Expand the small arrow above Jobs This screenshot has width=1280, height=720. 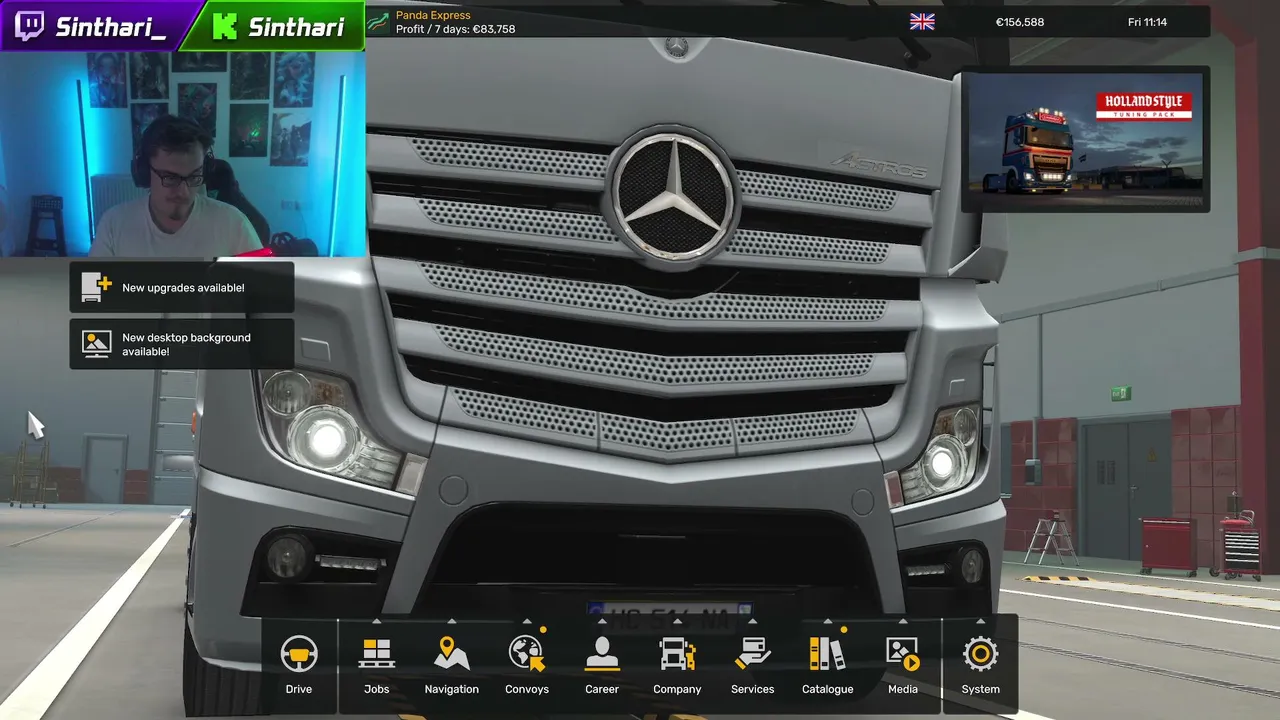coord(377,622)
